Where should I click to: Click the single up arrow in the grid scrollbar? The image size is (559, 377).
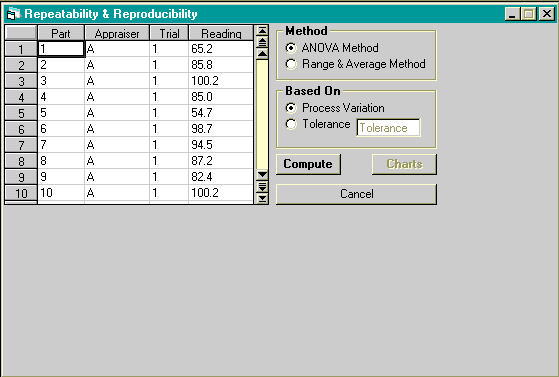coord(262,54)
